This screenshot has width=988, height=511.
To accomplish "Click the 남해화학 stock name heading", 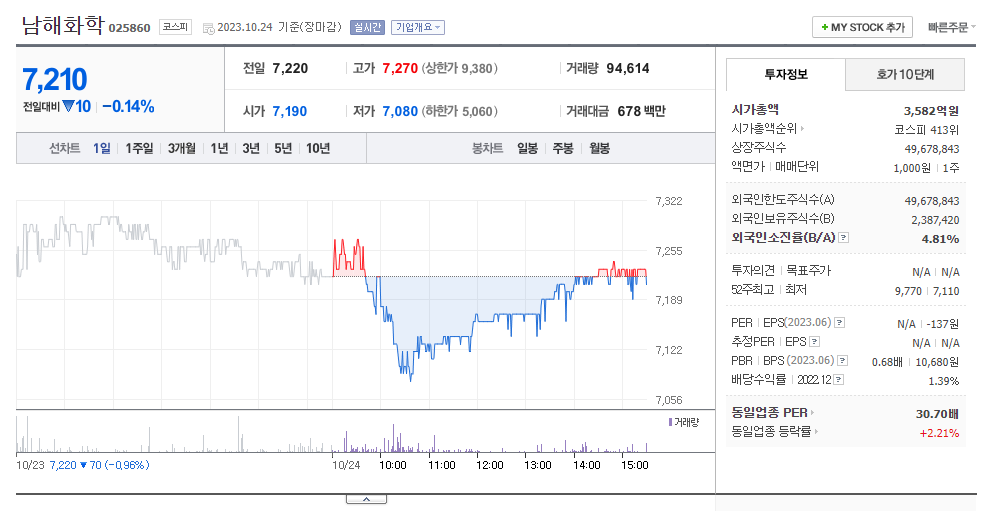I will 63,25.
